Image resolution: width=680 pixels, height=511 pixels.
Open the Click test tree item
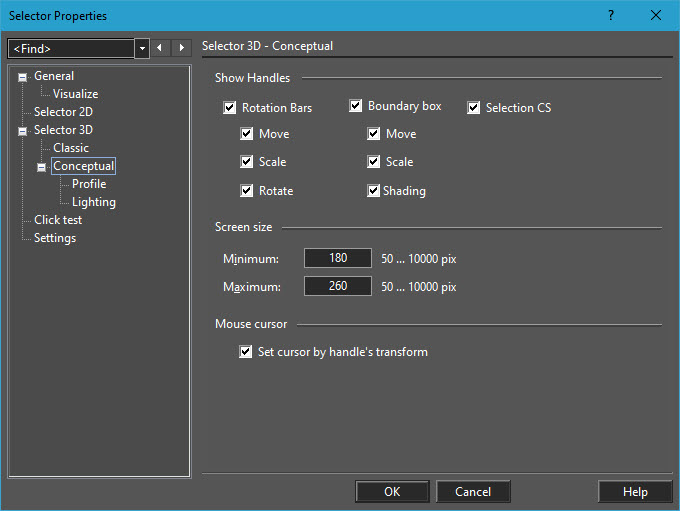[58, 220]
